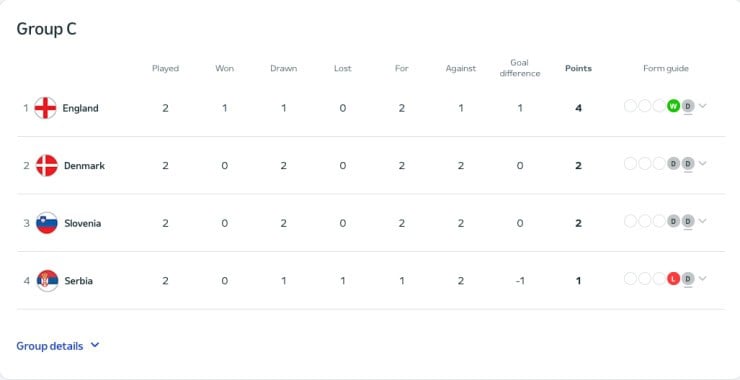The image size is (740, 380).
Task: Select the Goal difference column header
Action: [520, 68]
